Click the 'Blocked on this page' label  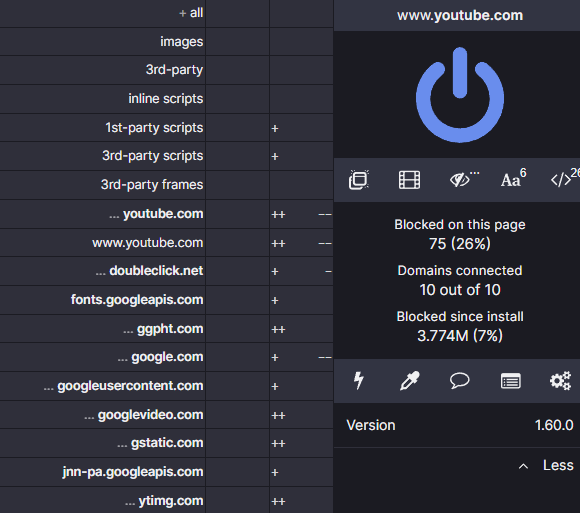(x=460, y=225)
